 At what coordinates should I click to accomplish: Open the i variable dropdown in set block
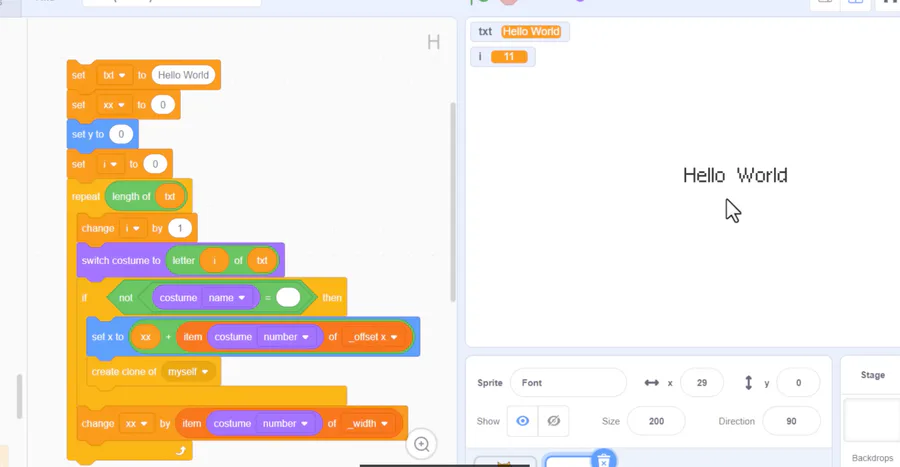(x=110, y=164)
